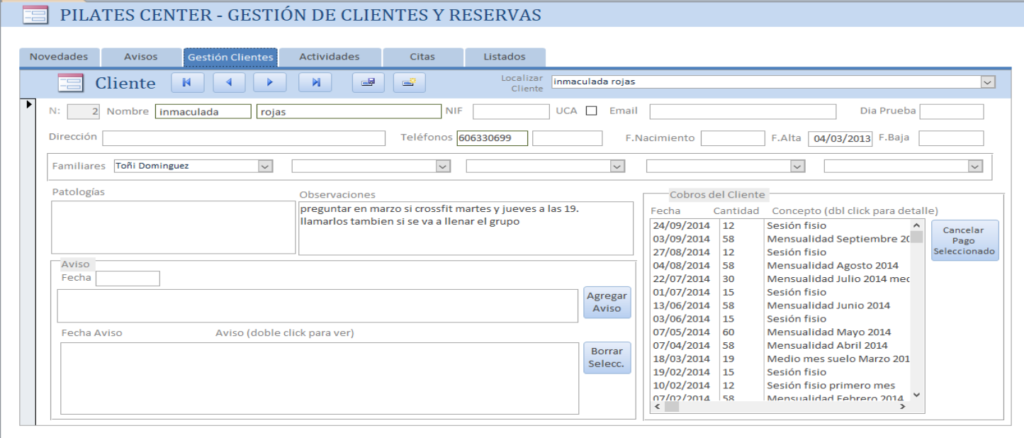Go to previous client record

pos(229,83)
